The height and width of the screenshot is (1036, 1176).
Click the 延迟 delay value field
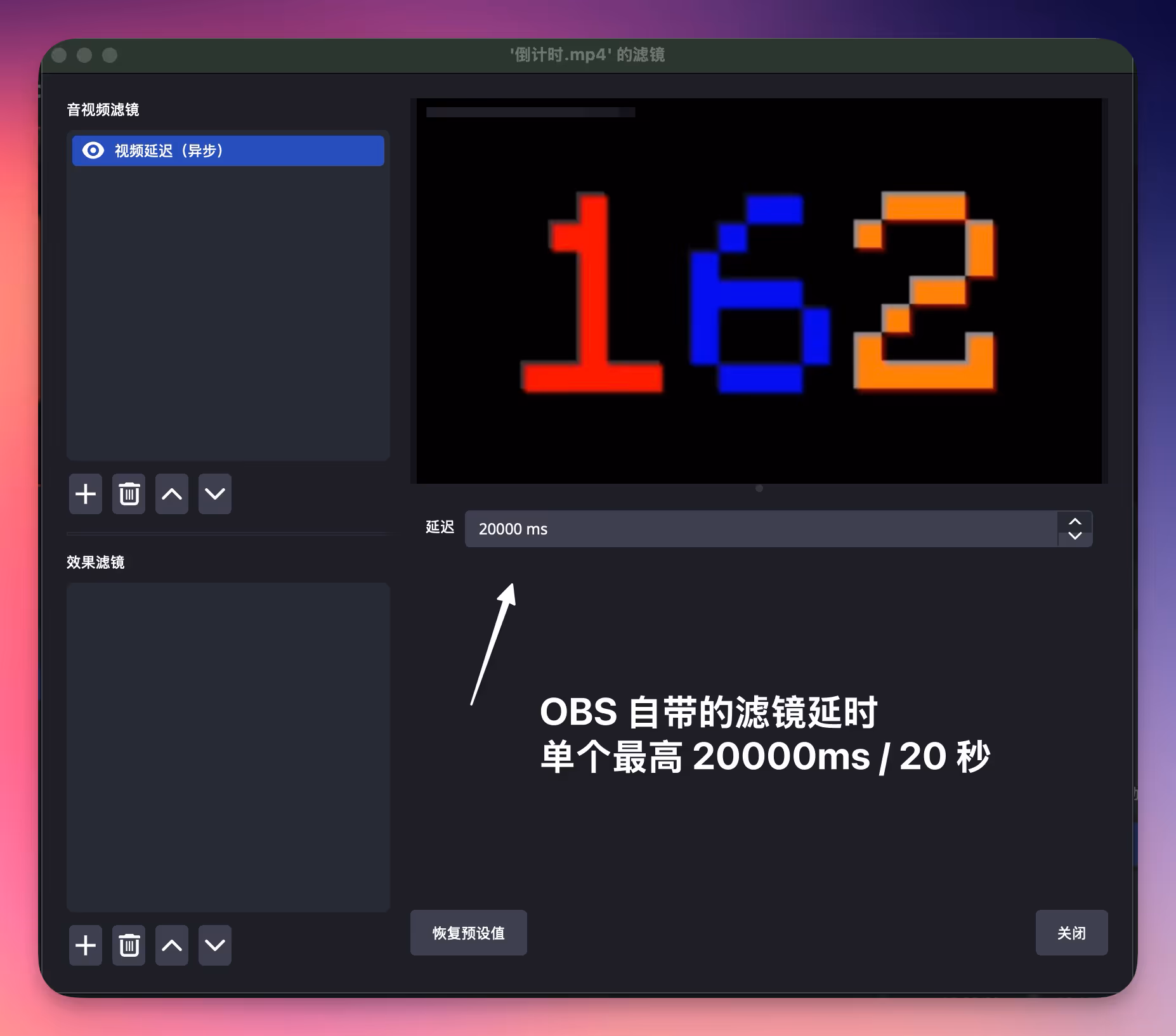point(761,529)
